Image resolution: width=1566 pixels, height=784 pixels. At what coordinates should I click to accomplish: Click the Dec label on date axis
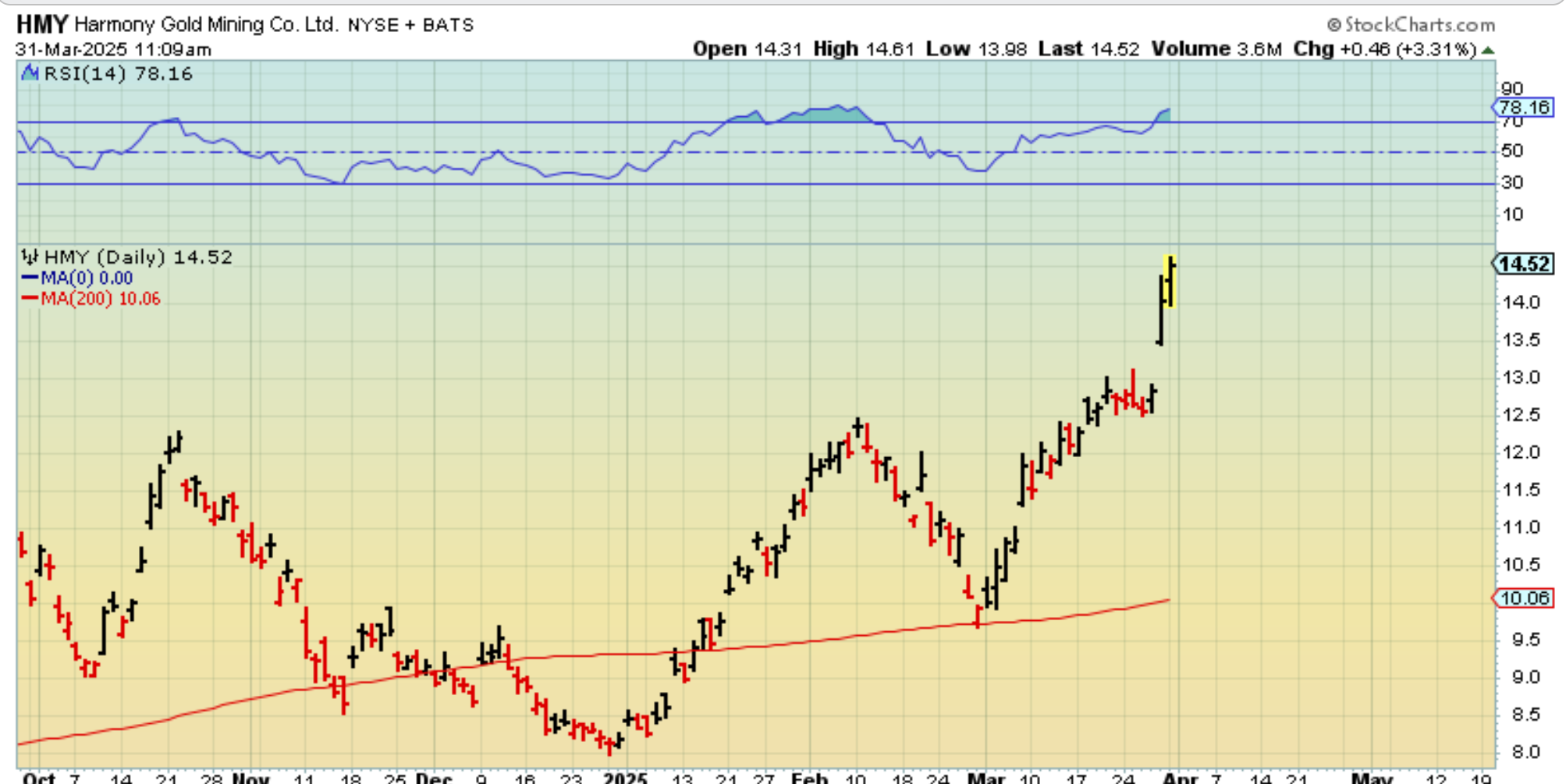pos(434,778)
